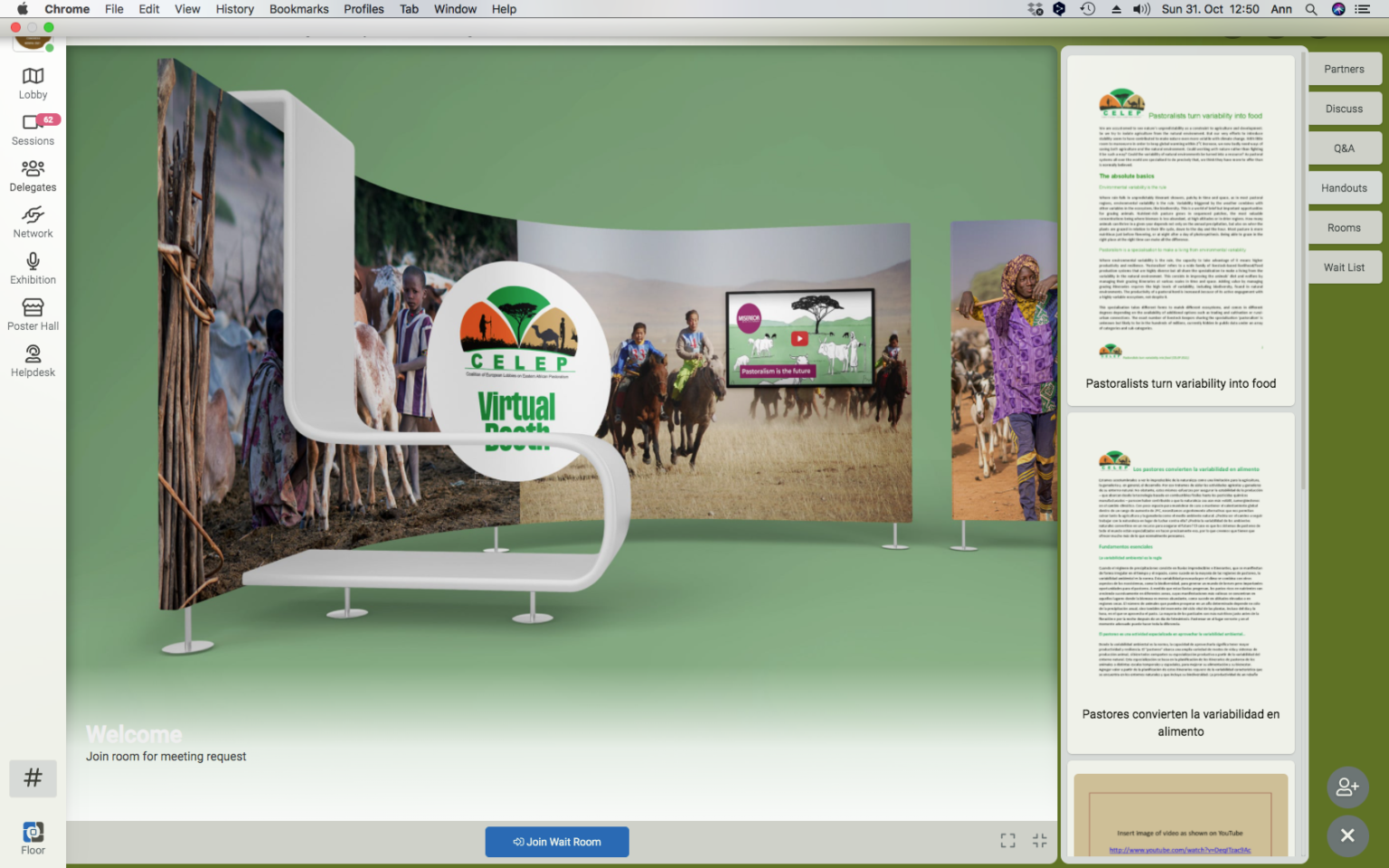Collapse the booth view with the shrink icon
The width and height of the screenshot is (1389, 868).
(1040, 841)
